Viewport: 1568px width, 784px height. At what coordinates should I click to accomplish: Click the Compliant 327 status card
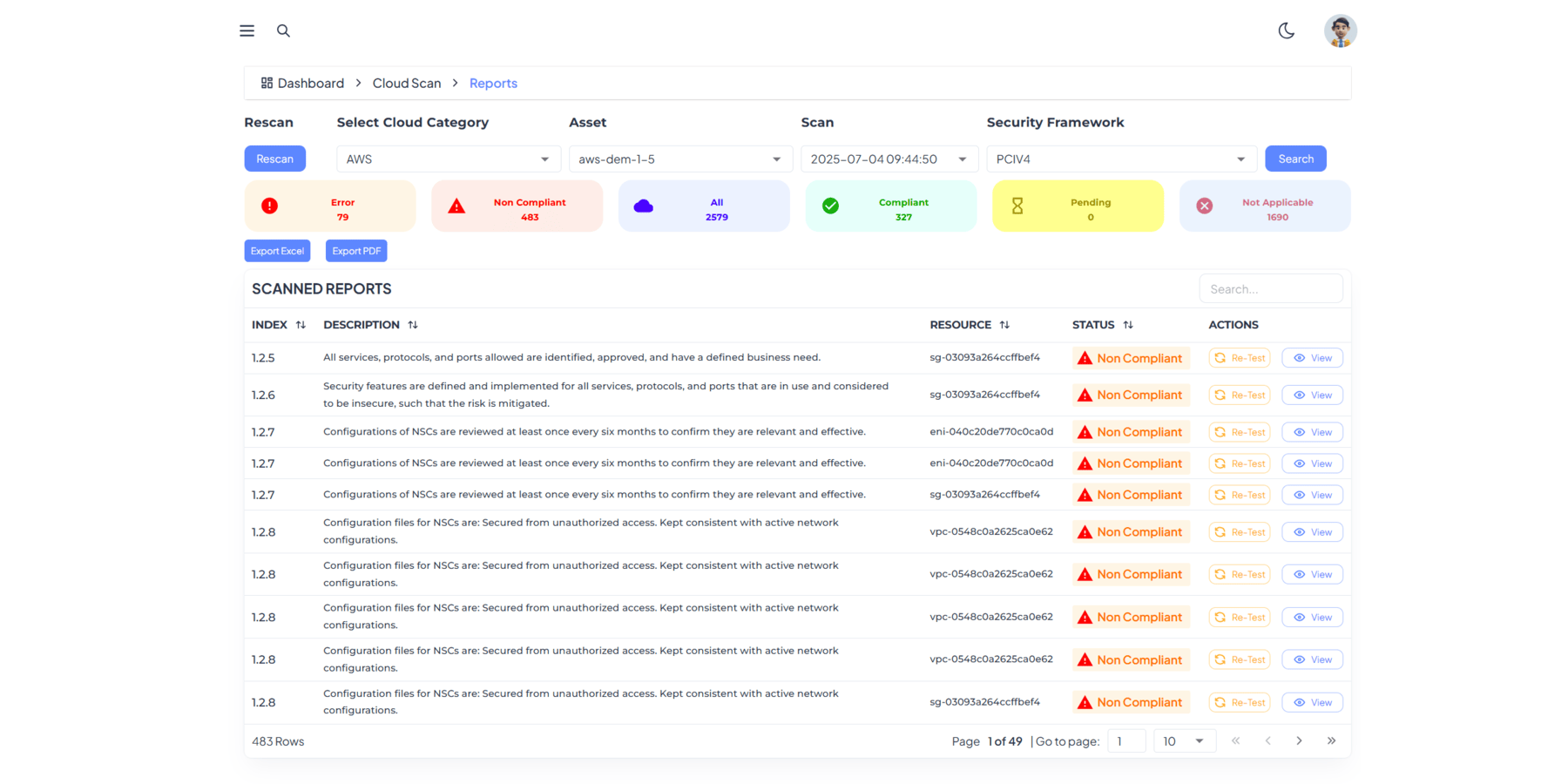[890, 206]
